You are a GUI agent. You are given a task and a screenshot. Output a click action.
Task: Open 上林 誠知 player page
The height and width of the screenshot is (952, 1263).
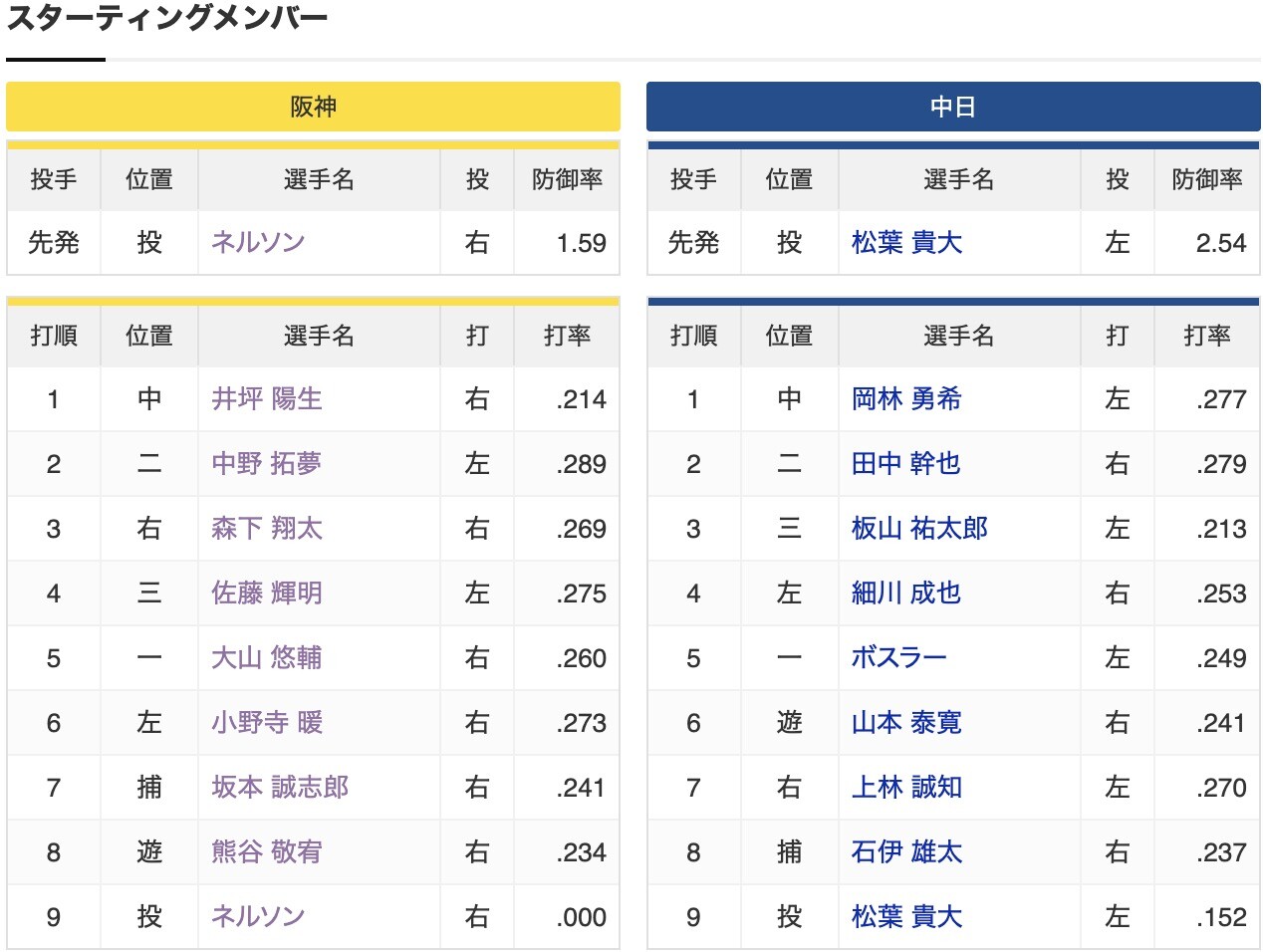pos(906,787)
